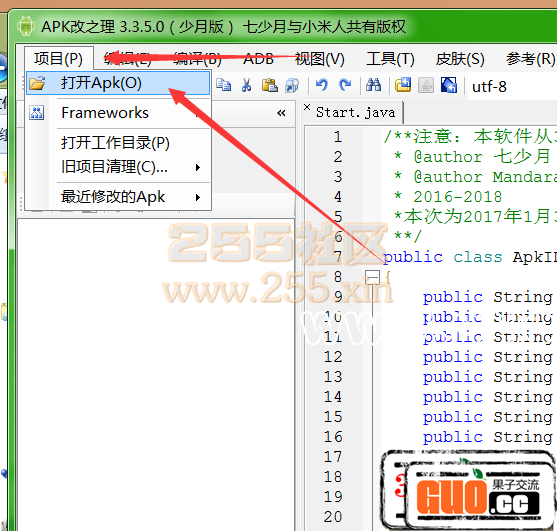Click line number 20 in gutter
Image resolution: width=557 pixels, height=531 pixels.
333,516
